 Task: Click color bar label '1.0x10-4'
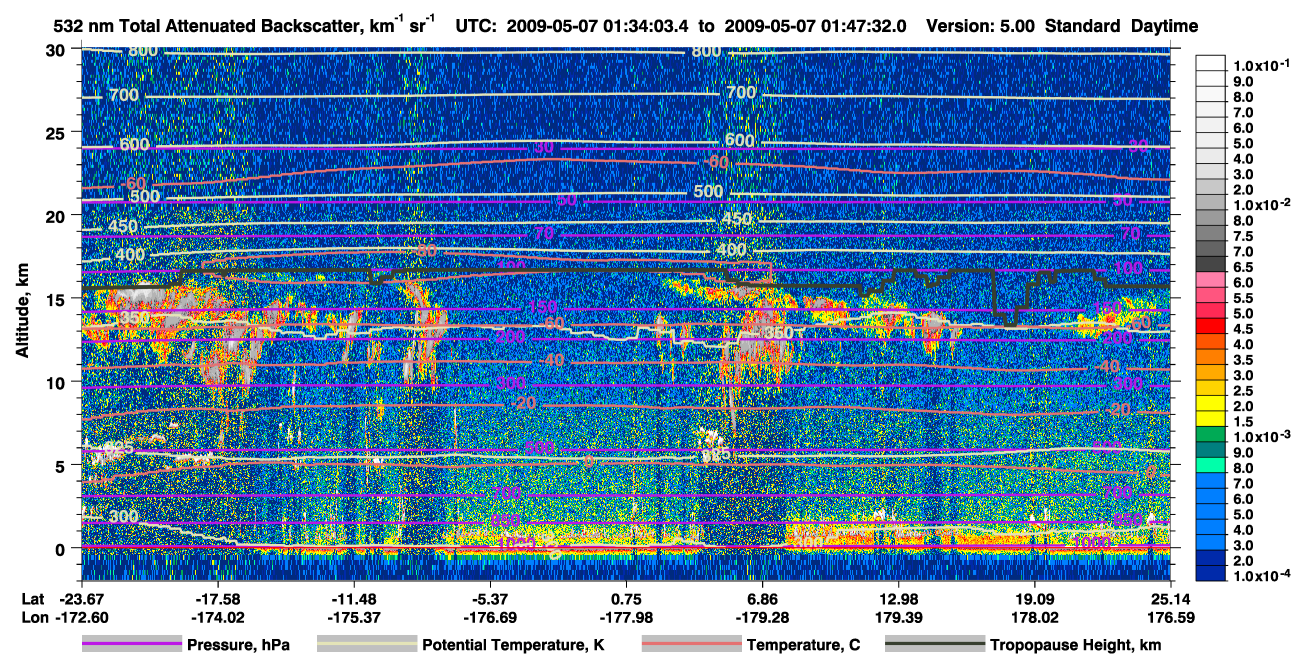(x=1263, y=577)
